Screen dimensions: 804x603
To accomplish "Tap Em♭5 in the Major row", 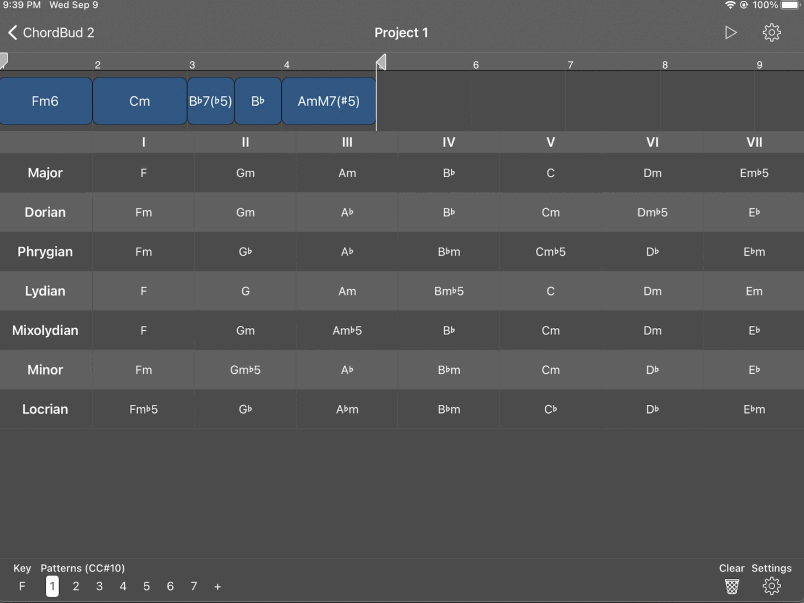I will click(754, 173).
